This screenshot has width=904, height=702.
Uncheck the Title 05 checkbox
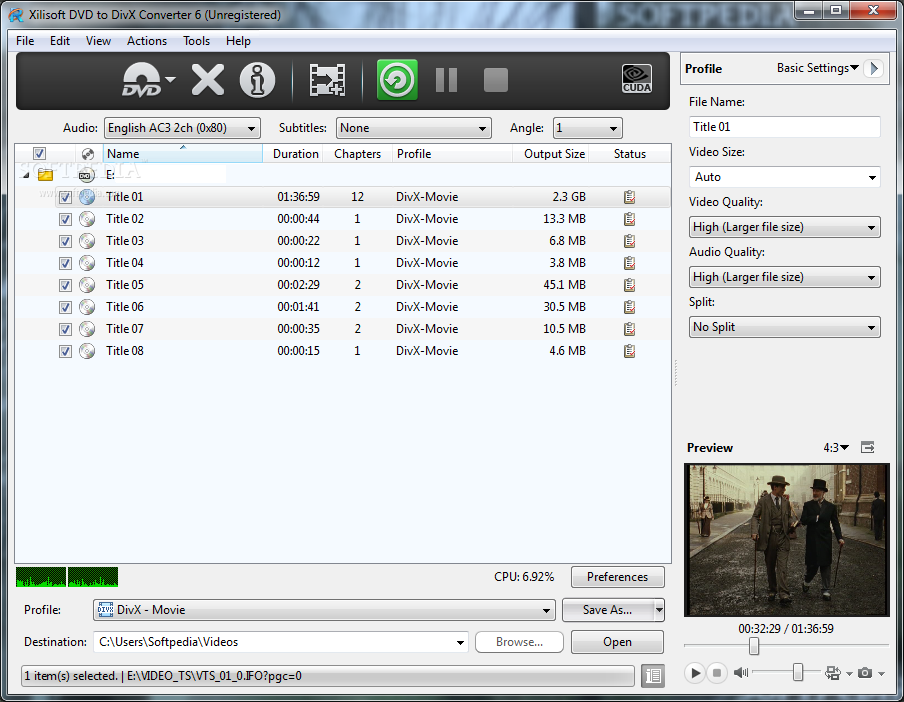tap(65, 285)
